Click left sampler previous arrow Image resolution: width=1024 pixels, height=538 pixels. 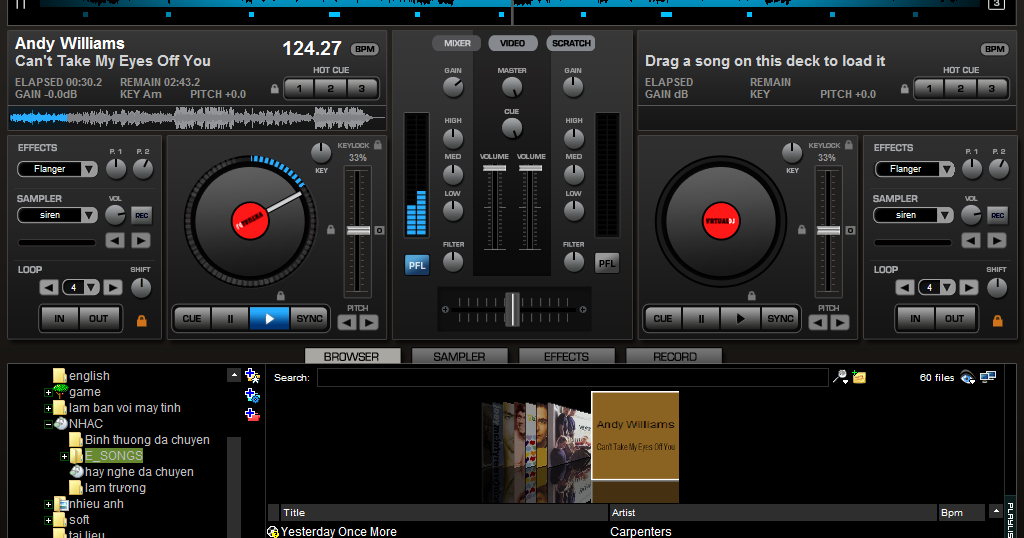tap(115, 241)
